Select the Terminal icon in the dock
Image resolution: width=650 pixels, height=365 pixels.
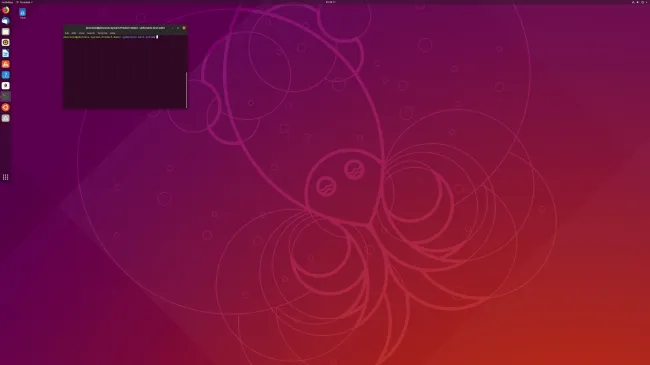click(5, 96)
